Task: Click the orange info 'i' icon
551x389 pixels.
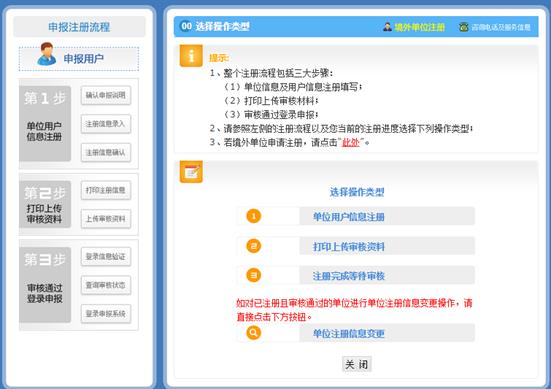Action: pyautogui.click(x=191, y=56)
